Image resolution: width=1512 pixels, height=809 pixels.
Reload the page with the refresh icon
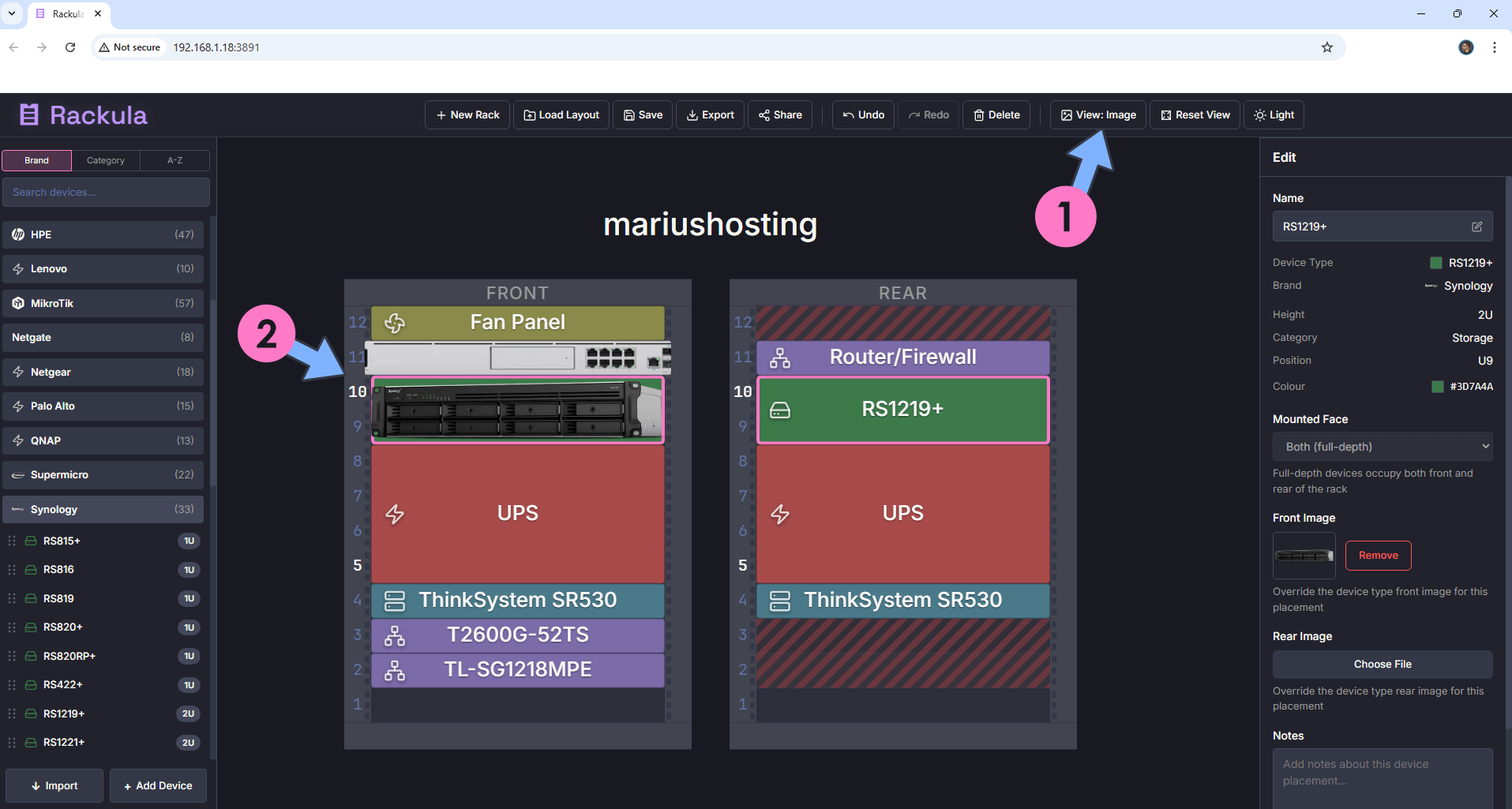70,47
